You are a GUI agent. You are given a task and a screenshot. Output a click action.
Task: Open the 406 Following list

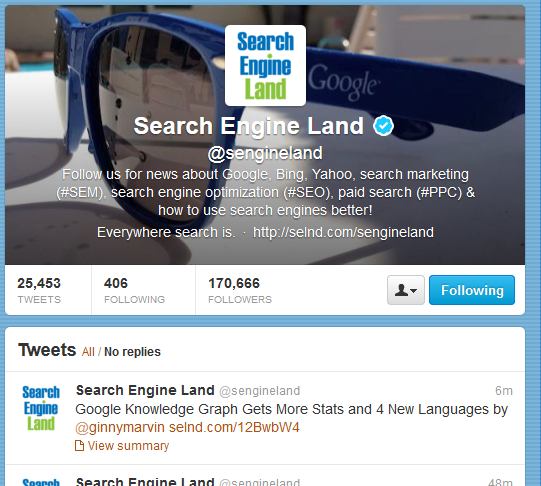pos(135,290)
